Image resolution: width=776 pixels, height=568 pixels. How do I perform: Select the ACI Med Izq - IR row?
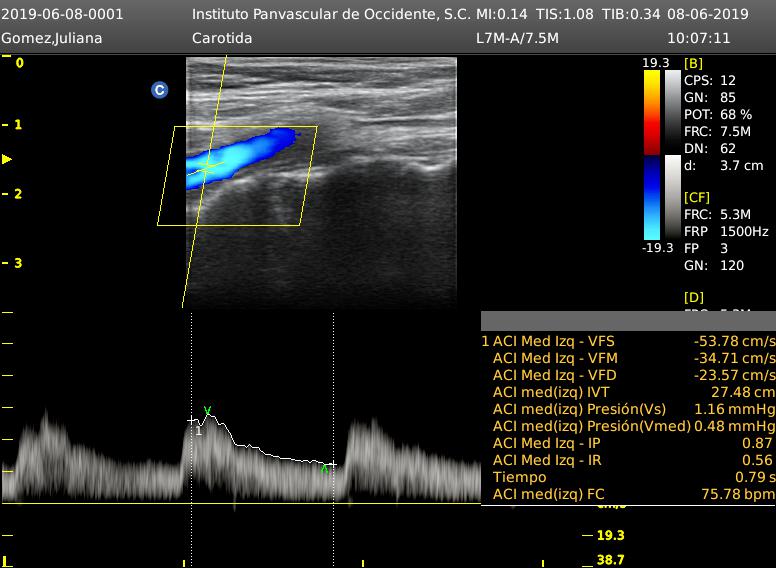point(628,460)
